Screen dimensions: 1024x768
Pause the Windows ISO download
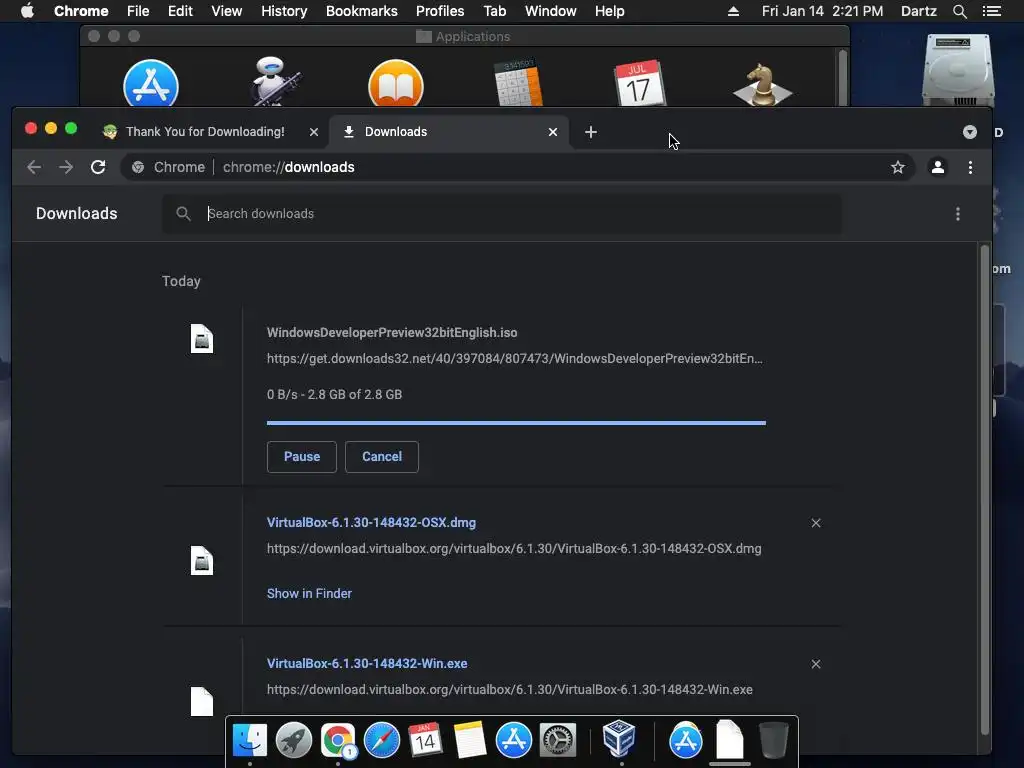pos(302,456)
